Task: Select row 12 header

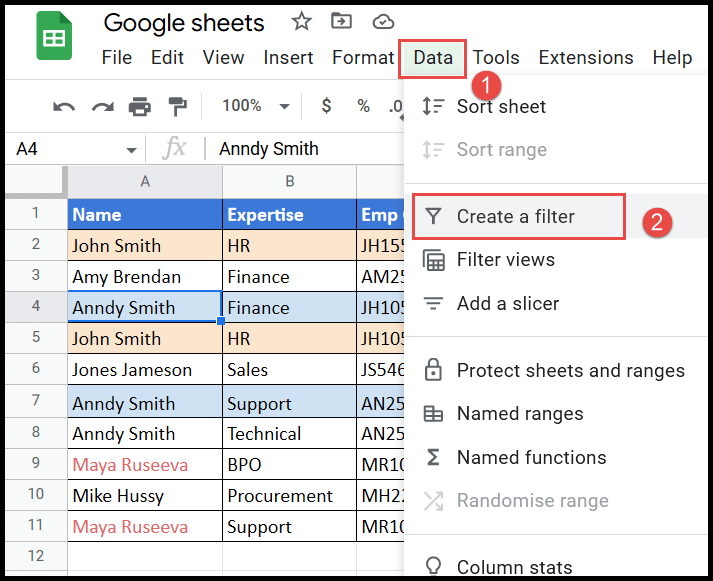Action: pos(35,556)
